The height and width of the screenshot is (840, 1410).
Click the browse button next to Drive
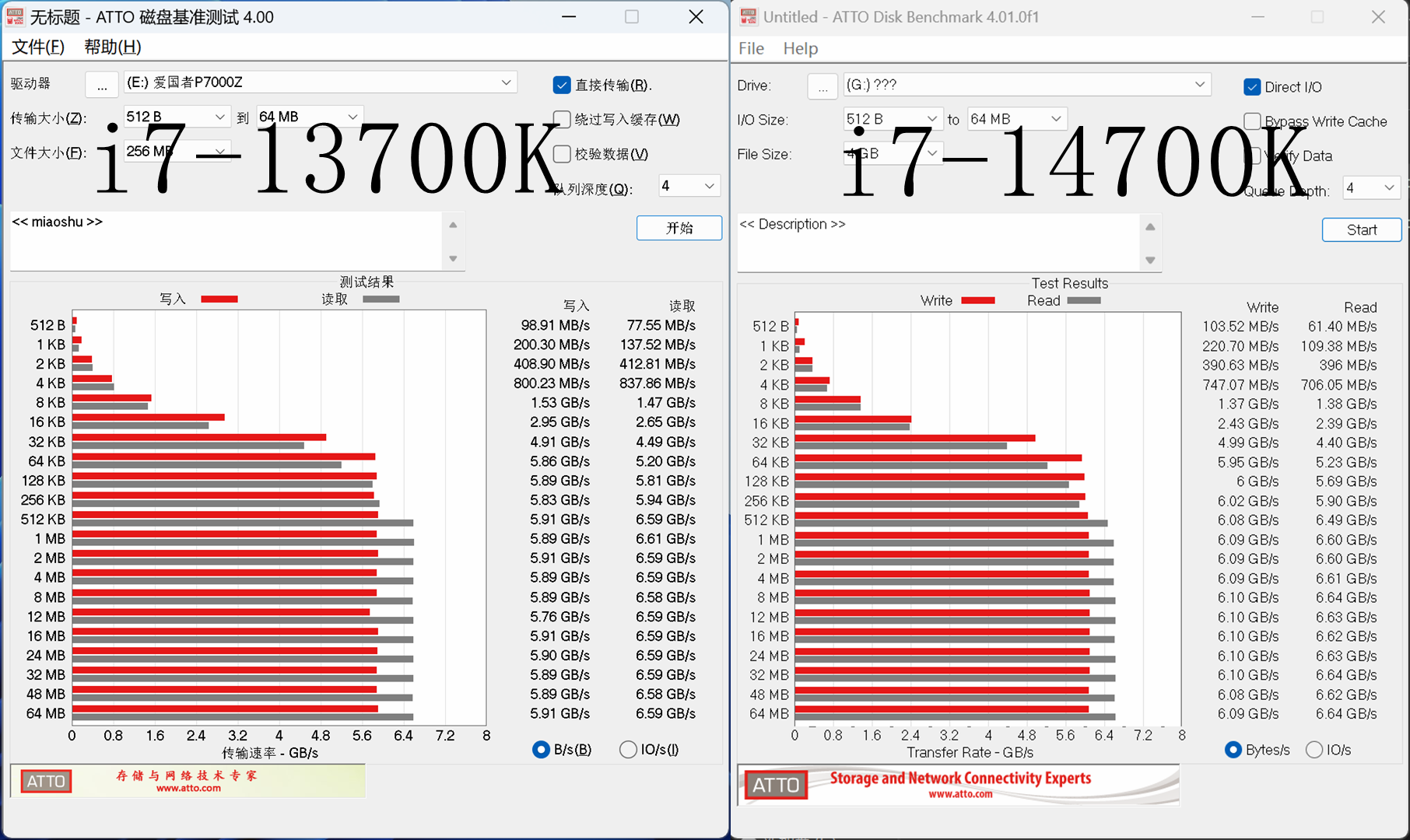[822, 86]
